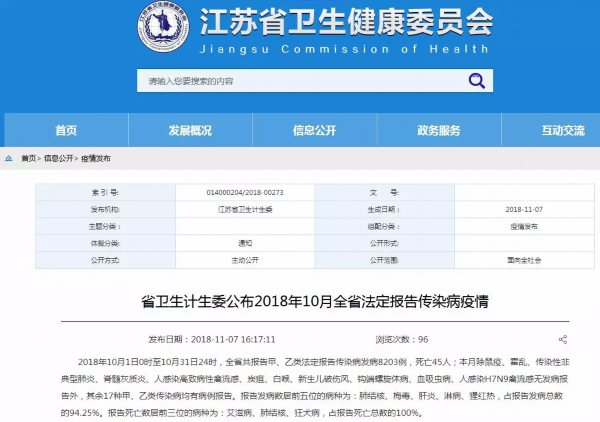The width and height of the screenshot is (600, 422).
Task: Select the publisher cell 江苏省卫生计生委
Action: point(245,210)
